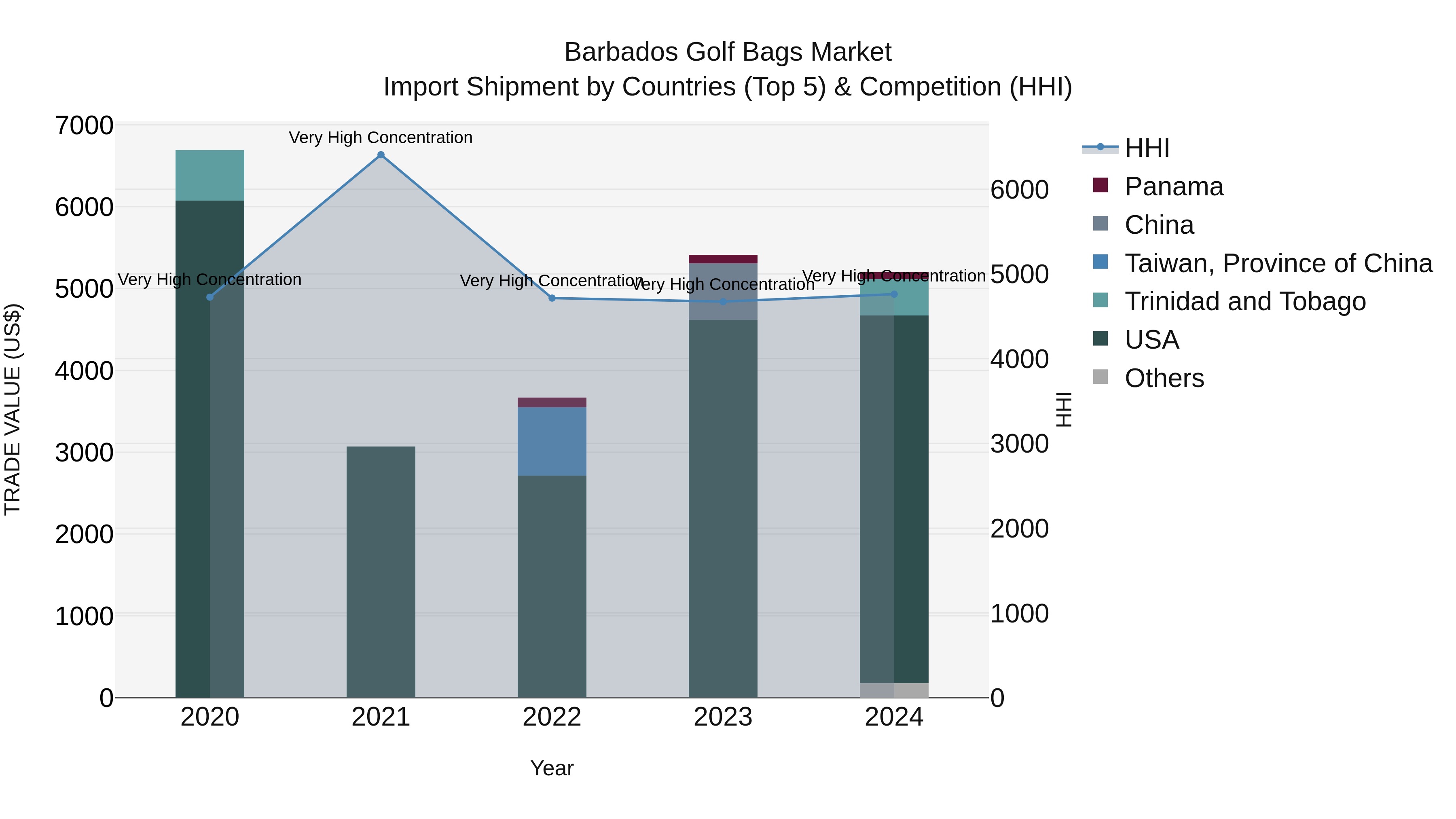Click the 2023 Very High Concentration annotation
1456x819 pixels.
pos(724,284)
